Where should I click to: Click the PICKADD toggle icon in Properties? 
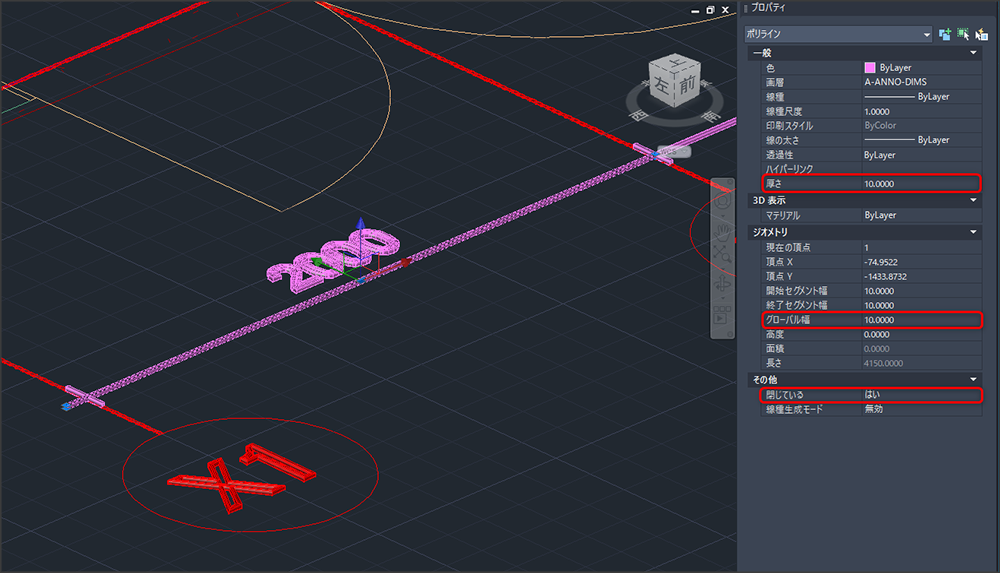coord(945,34)
